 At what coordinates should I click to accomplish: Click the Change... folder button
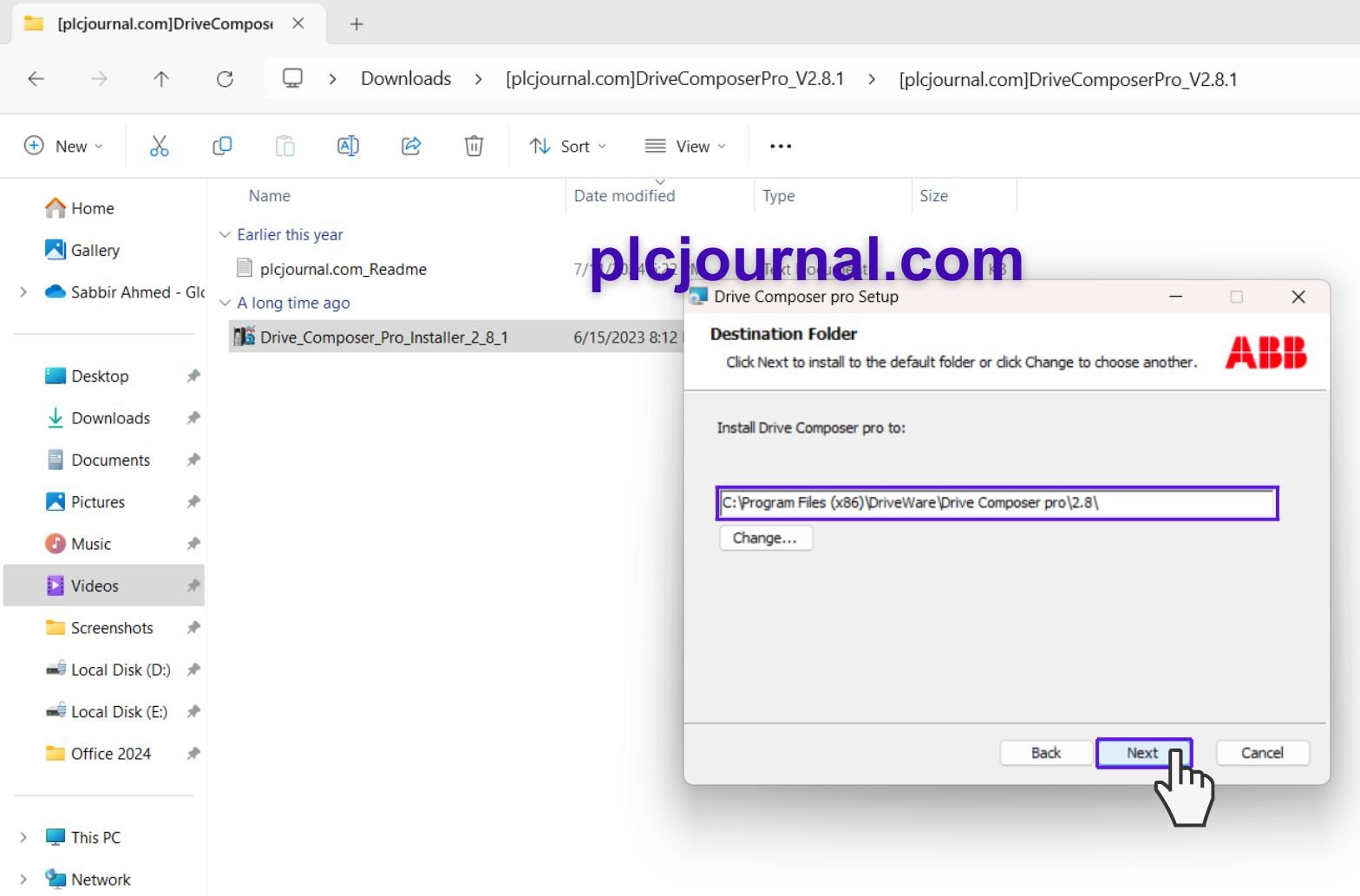click(764, 538)
